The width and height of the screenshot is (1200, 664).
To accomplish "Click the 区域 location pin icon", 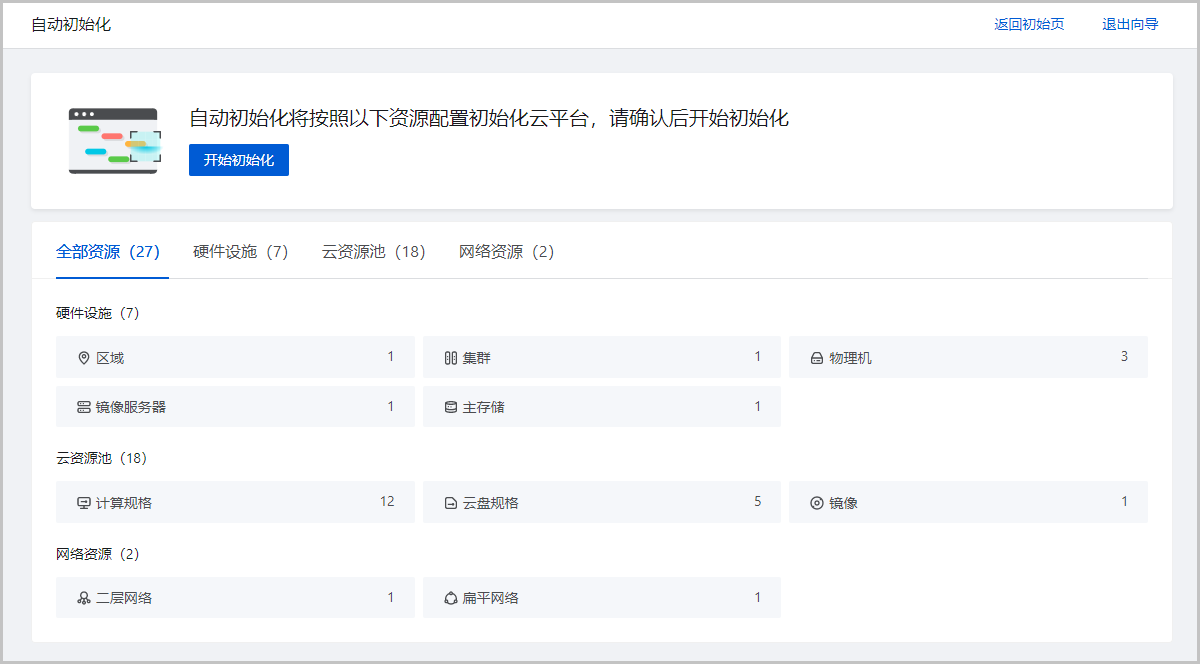I will pos(84,358).
